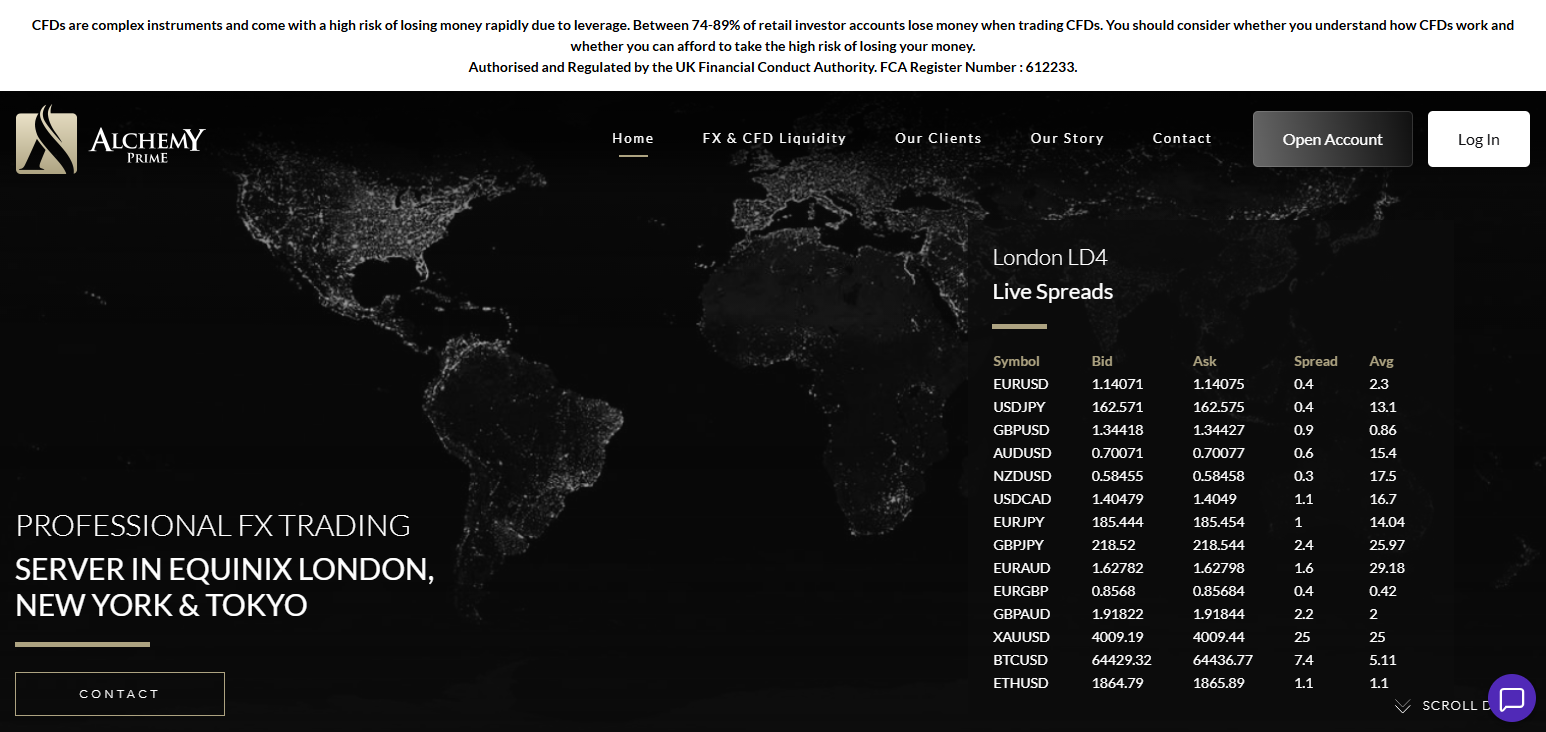Click EURAUD average value 29.18
Screen dimensions: 1546x732
1387,568
